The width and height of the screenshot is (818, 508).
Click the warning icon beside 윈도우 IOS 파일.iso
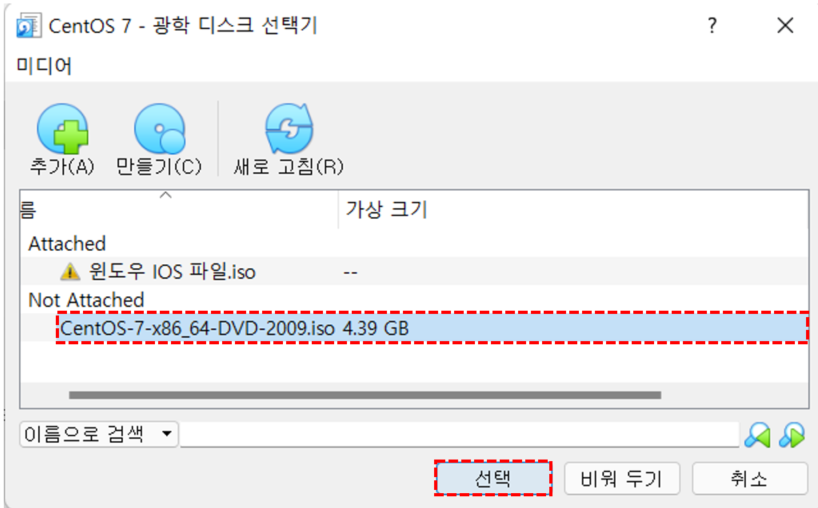point(70,272)
